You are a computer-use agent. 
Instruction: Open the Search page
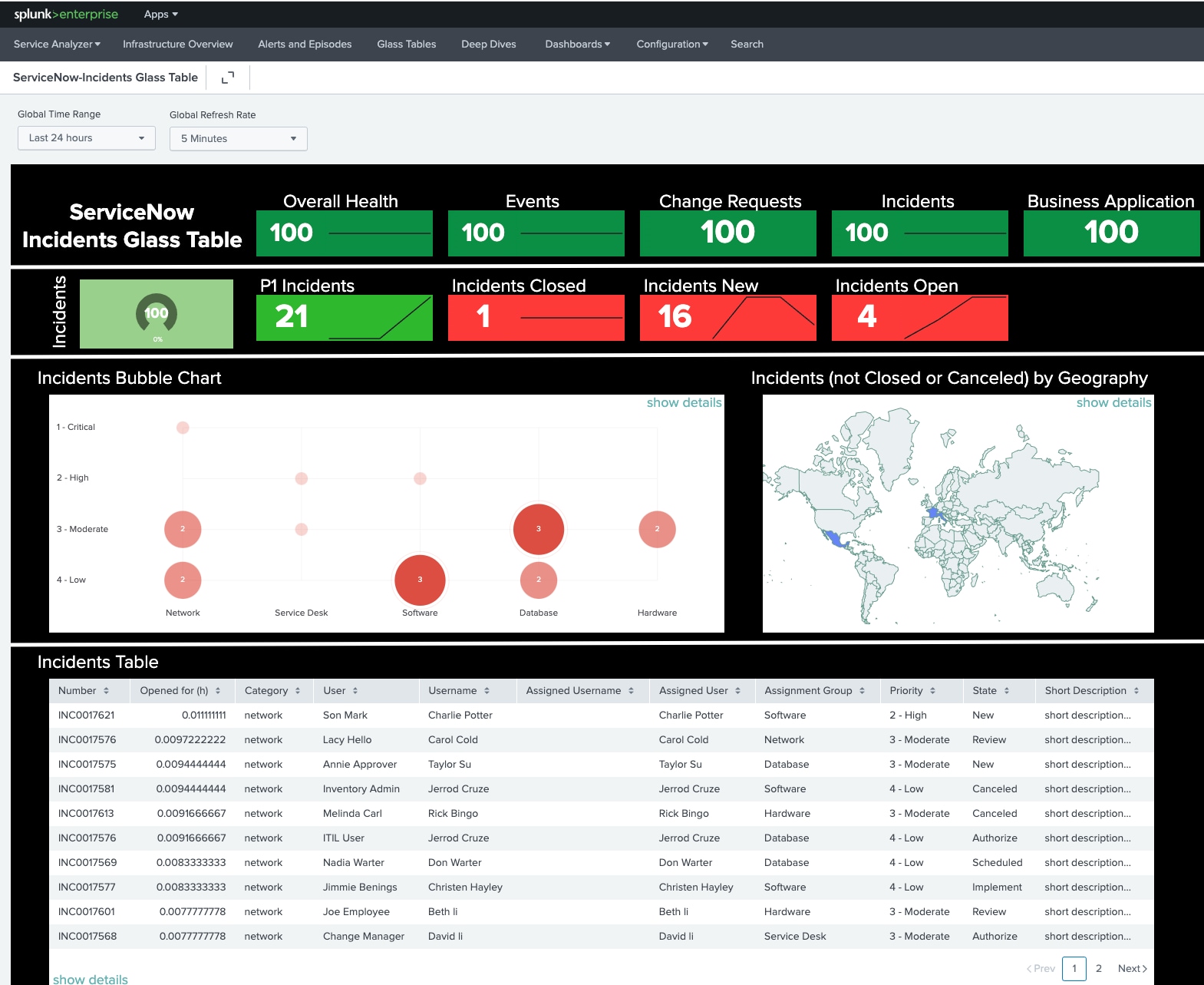(747, 44)
